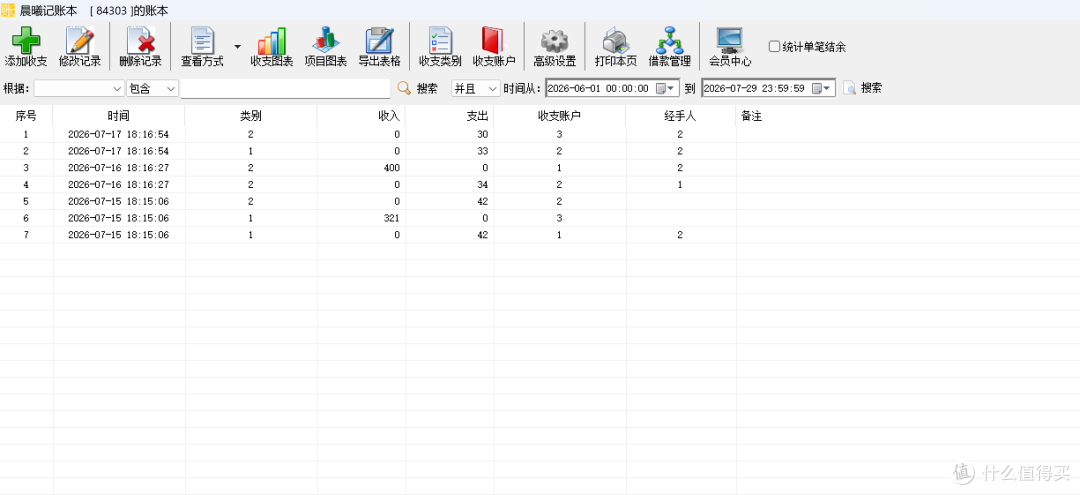Click the 备注 column header
The width and height of the screenshot is (1080, 495).
point(751,116)
